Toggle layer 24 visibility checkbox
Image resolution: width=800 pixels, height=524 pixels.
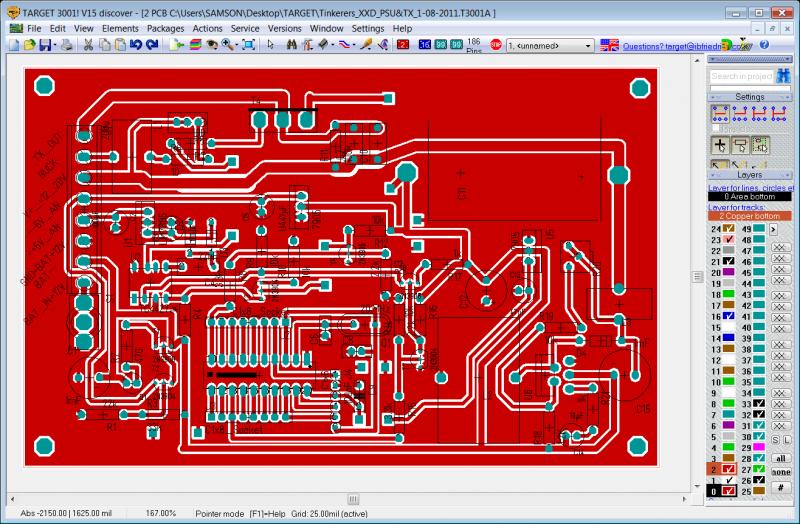point(729,229)
